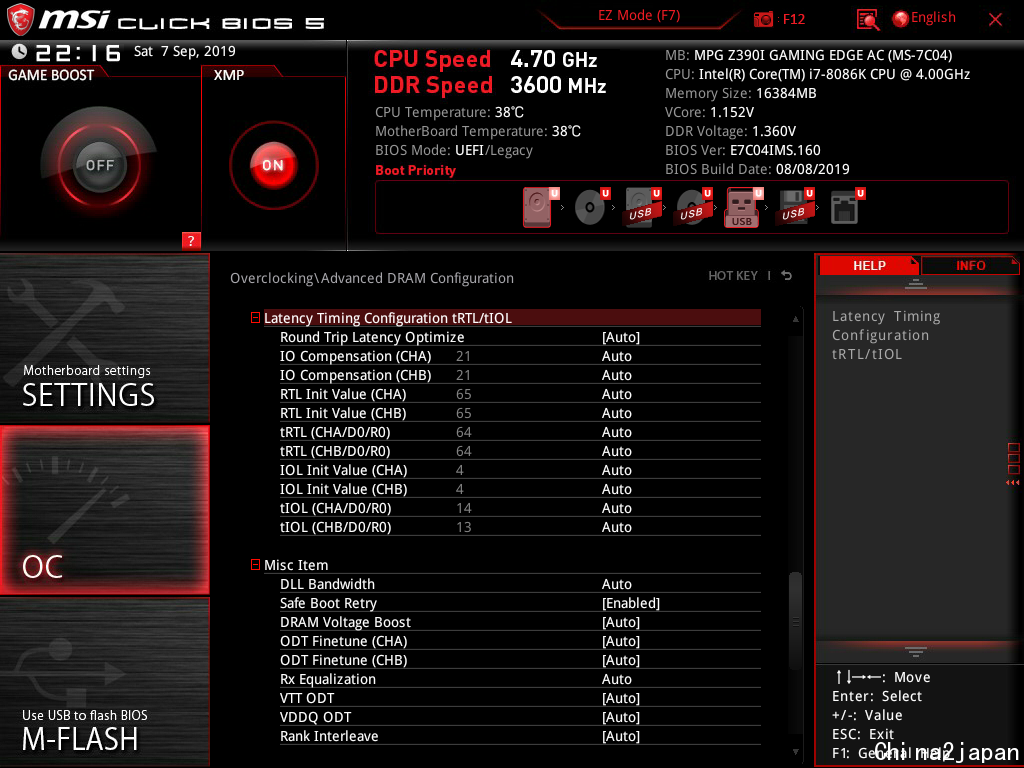Viewport: 1024px width, 768px height.
Task: Click the 22:16 time display
Action: (x=78, y=52)
